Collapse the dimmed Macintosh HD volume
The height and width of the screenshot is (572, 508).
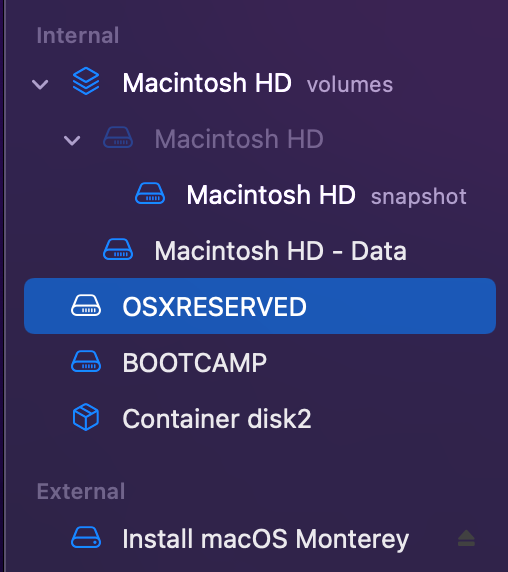click(72, 140)
